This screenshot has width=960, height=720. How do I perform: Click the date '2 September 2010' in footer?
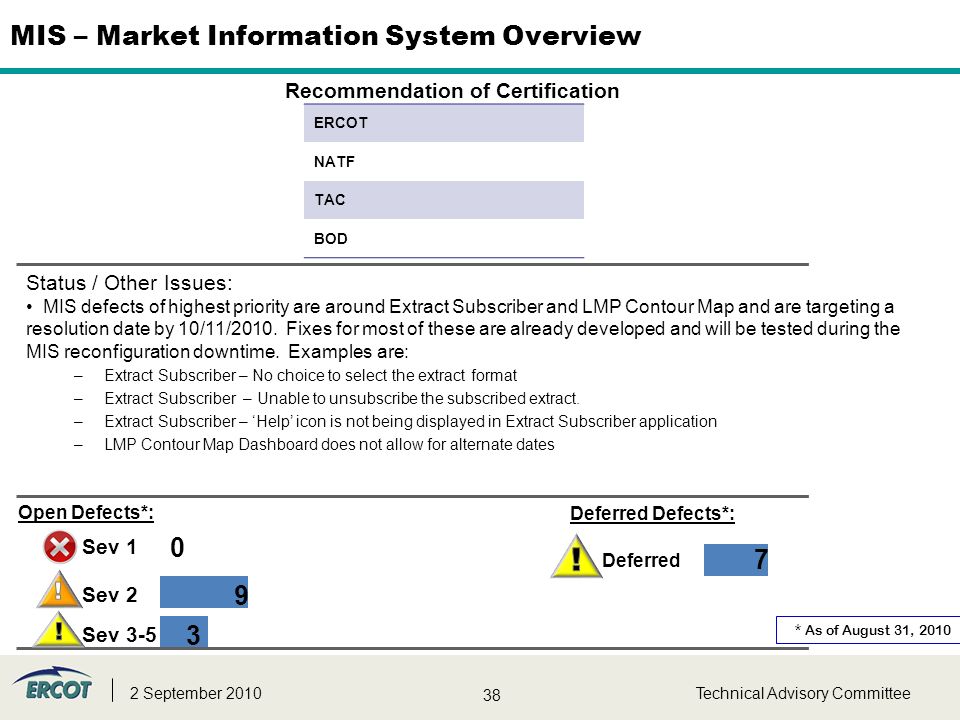(195, 693)
